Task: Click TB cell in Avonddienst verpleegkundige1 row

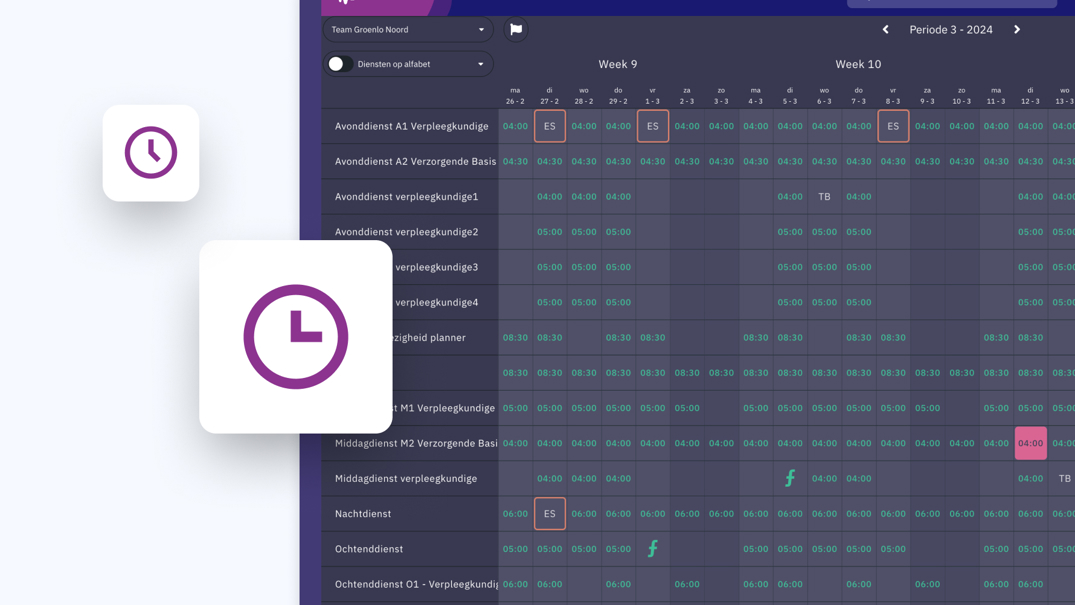Action: click(824, 197)
